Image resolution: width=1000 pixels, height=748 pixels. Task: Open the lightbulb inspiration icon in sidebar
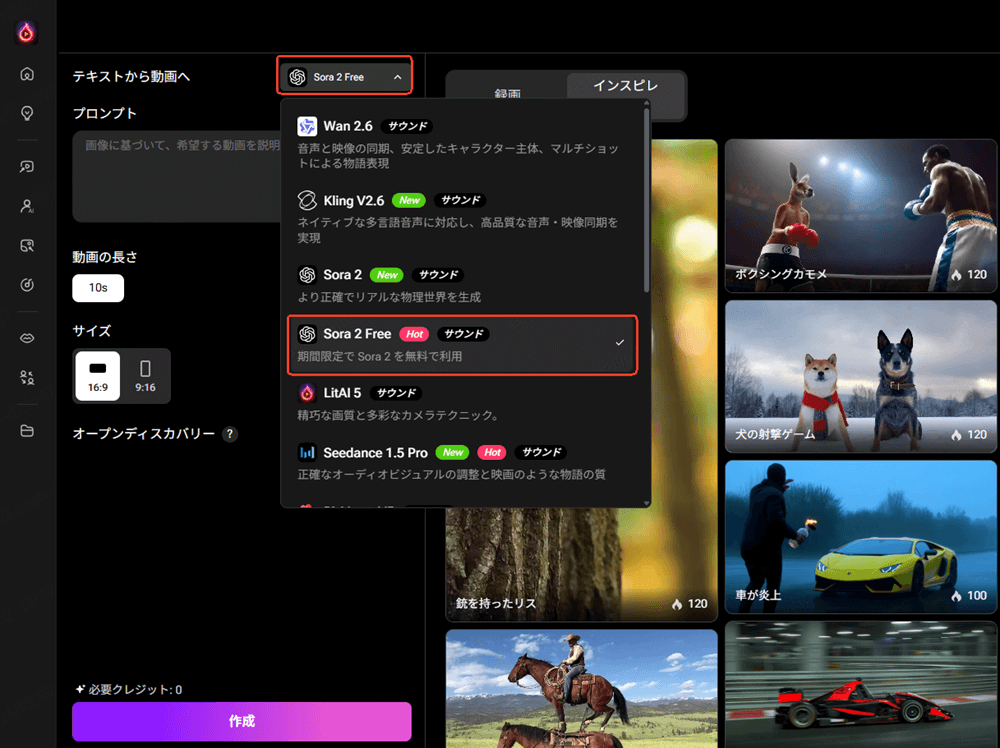pyautogui.click(x=27, y=113)
